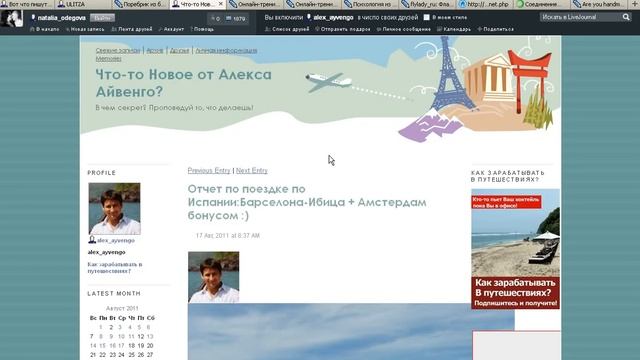The width and height of the screenshot is (640, 360).
Task: Click the user head icon beside natalia_odegova
Action: 33,18
